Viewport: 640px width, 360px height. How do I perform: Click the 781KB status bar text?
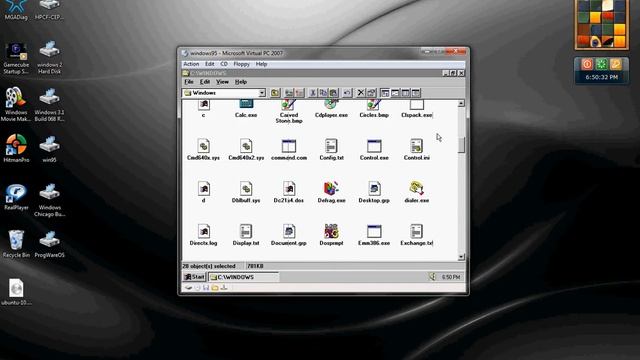coord(256,266)
